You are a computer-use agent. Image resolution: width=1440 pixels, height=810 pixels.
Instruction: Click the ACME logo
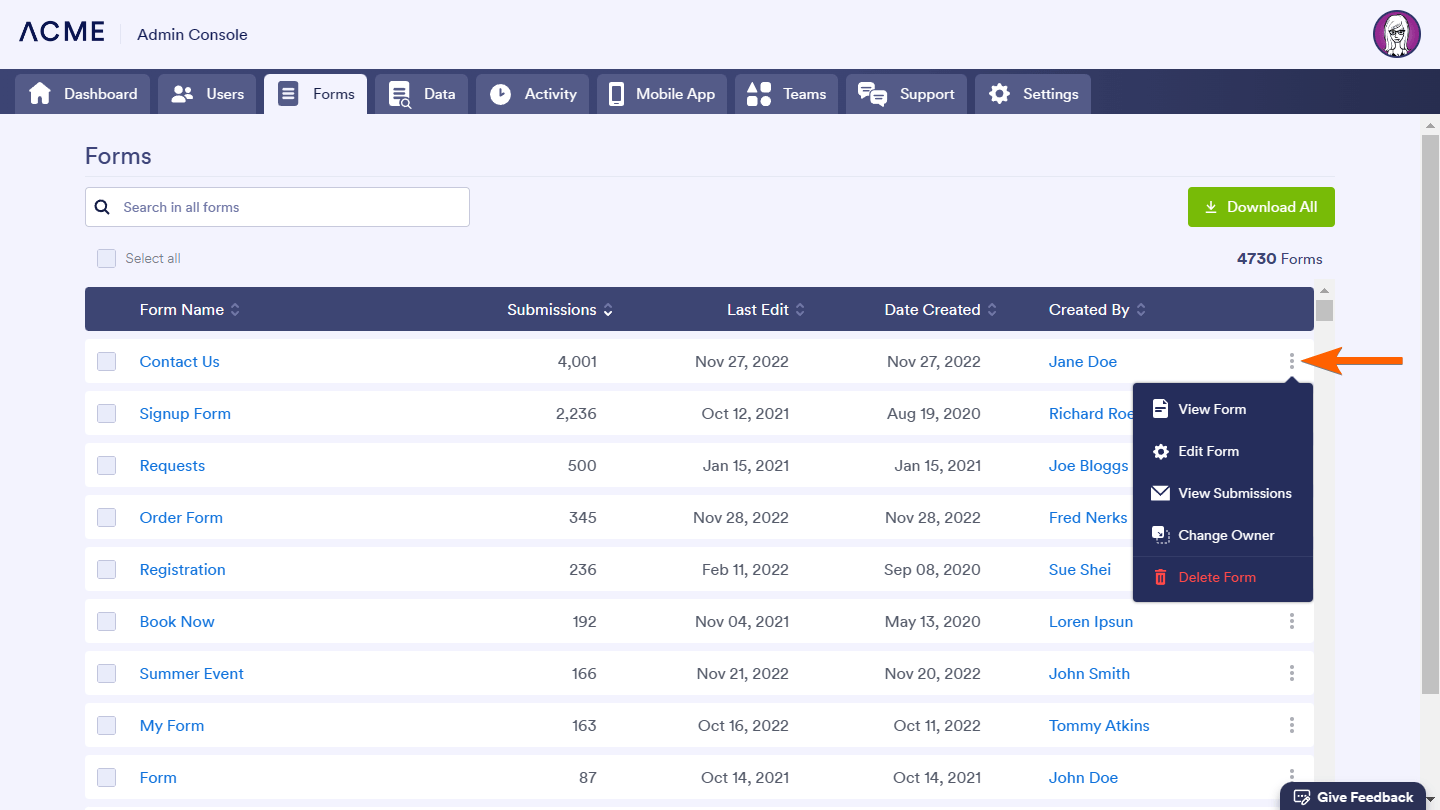point(62,32)
